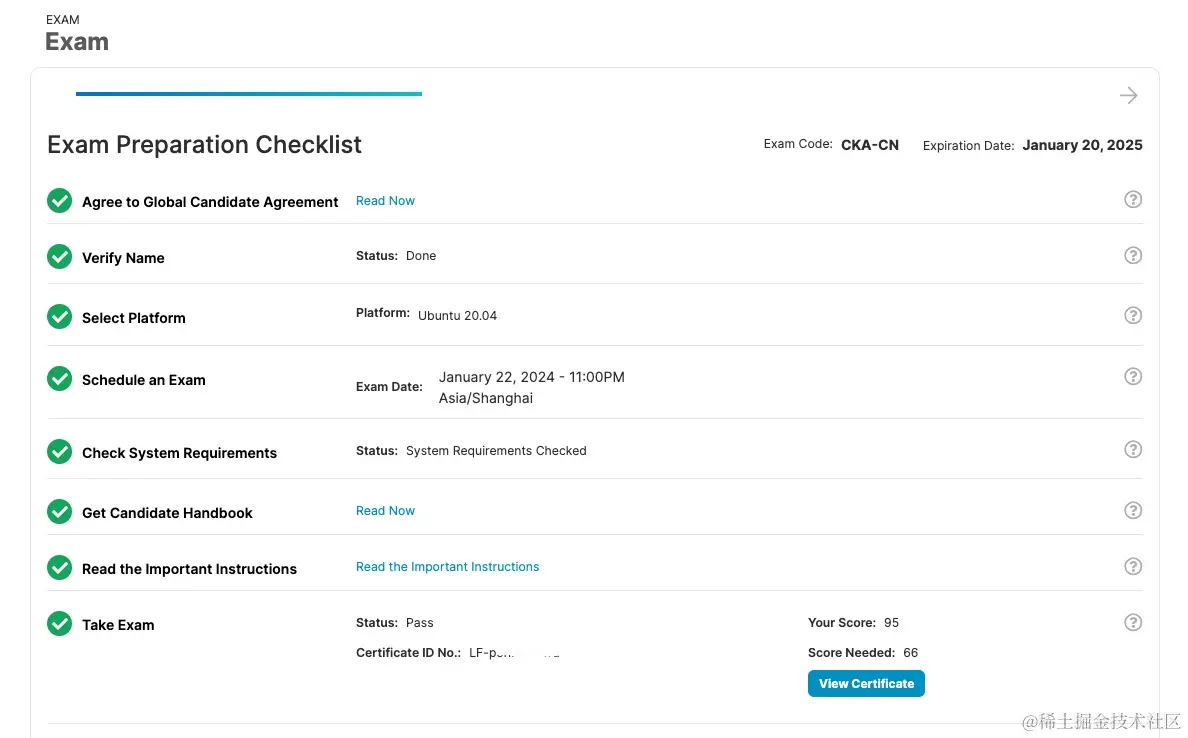Click the Take Exam row label
Viewport: 1188px width, 738px height.
point(118,625)
